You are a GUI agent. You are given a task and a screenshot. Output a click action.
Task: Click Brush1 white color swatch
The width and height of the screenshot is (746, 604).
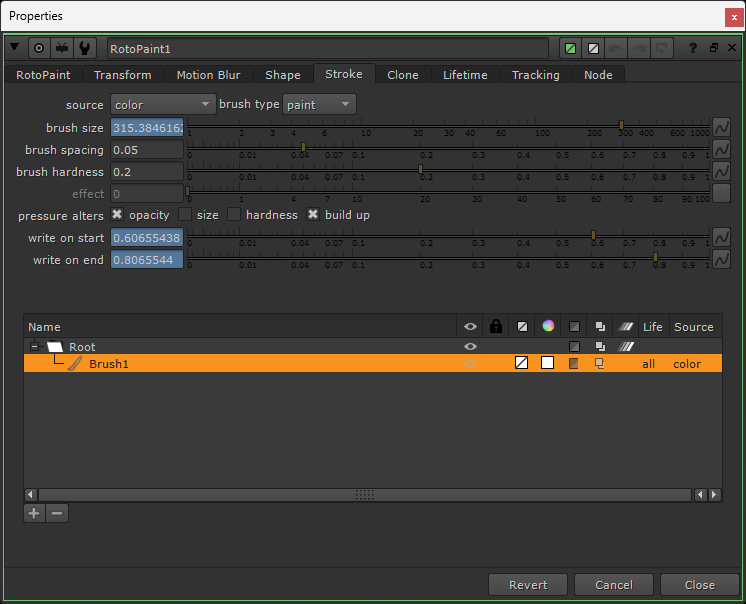548,363
